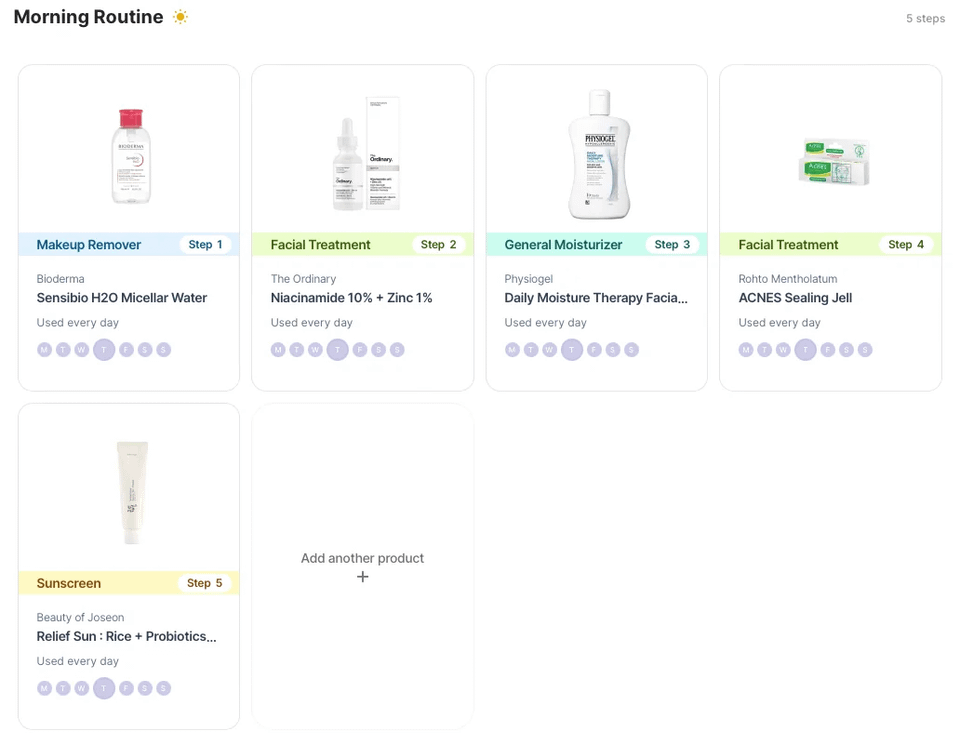
Task: Select the ACNES Sealing Jell box image
Action: tap(834, 162)
